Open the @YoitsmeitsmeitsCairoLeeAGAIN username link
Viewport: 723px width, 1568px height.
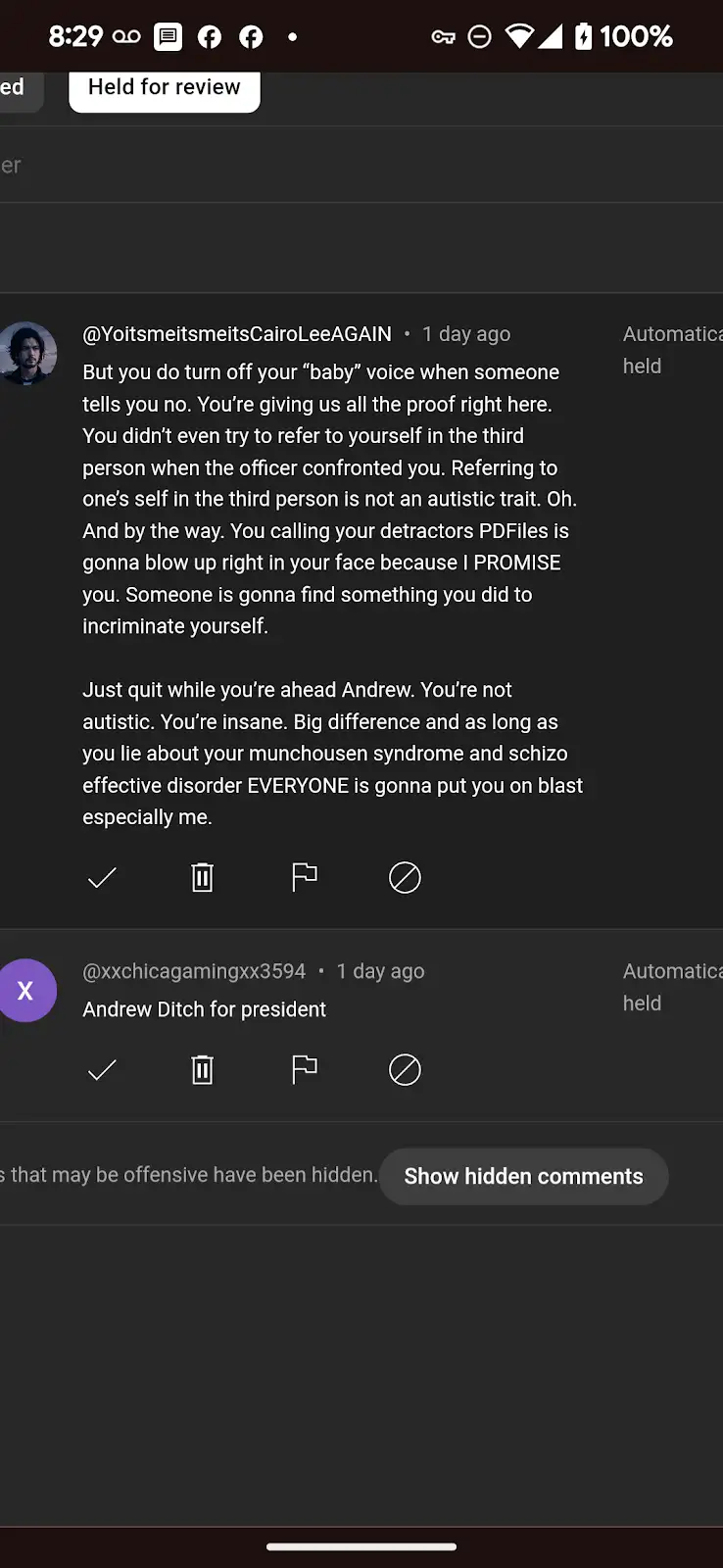[x=237, y=334]
